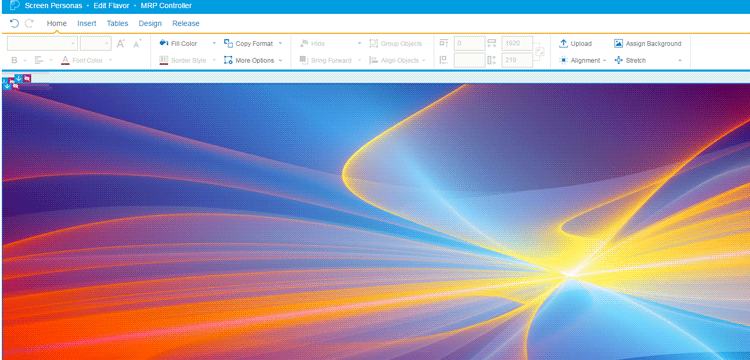Click the Redo arrow icon

point(29,23)
